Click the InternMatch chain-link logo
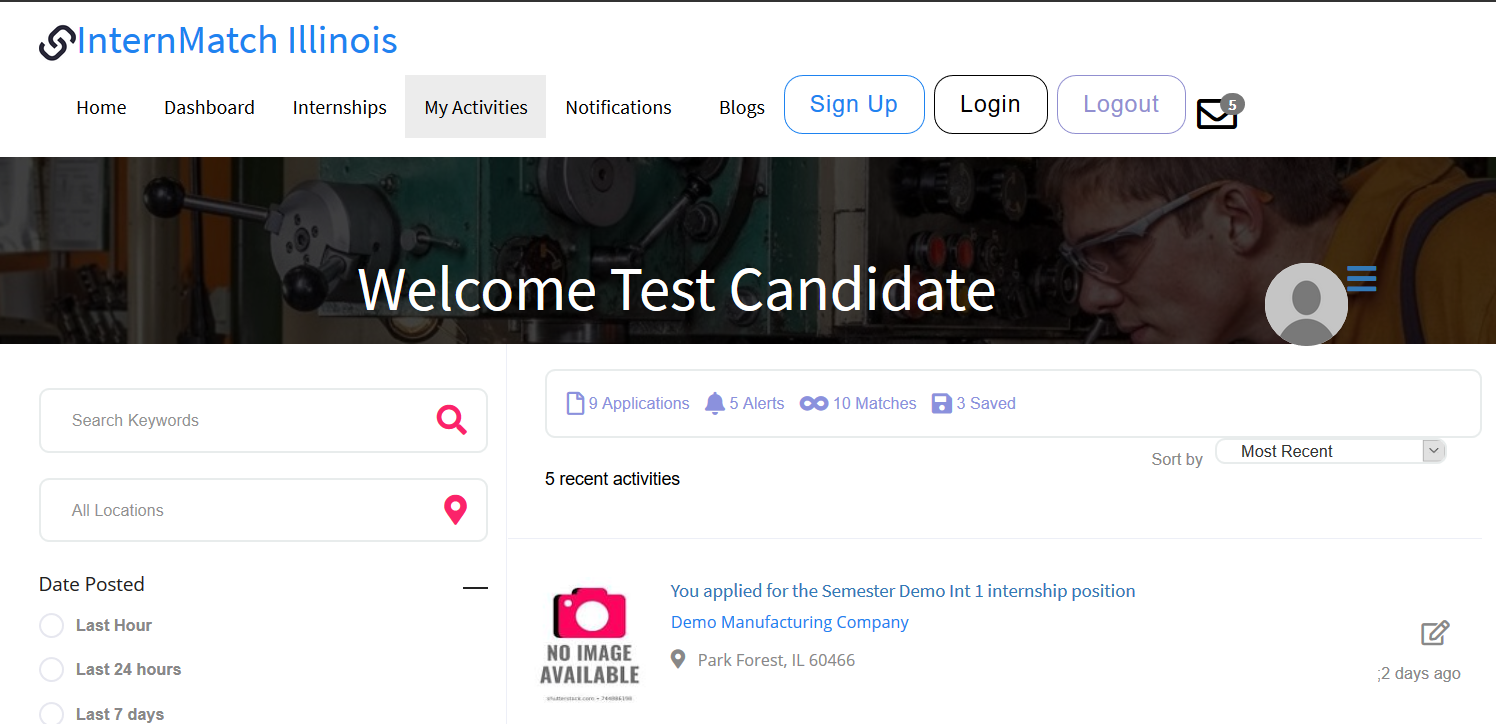 pyautogui.click(x=57, y=42)
